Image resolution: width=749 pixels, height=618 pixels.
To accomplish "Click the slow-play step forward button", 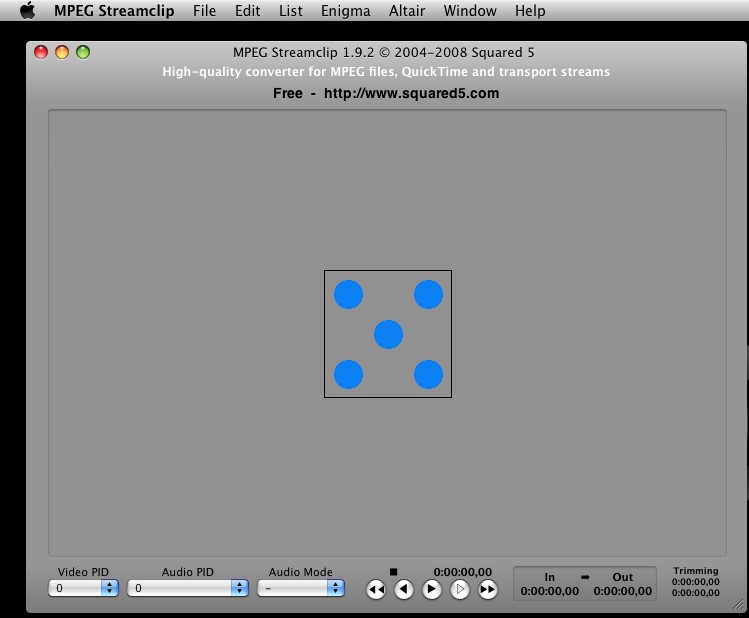I will point(460,590).
